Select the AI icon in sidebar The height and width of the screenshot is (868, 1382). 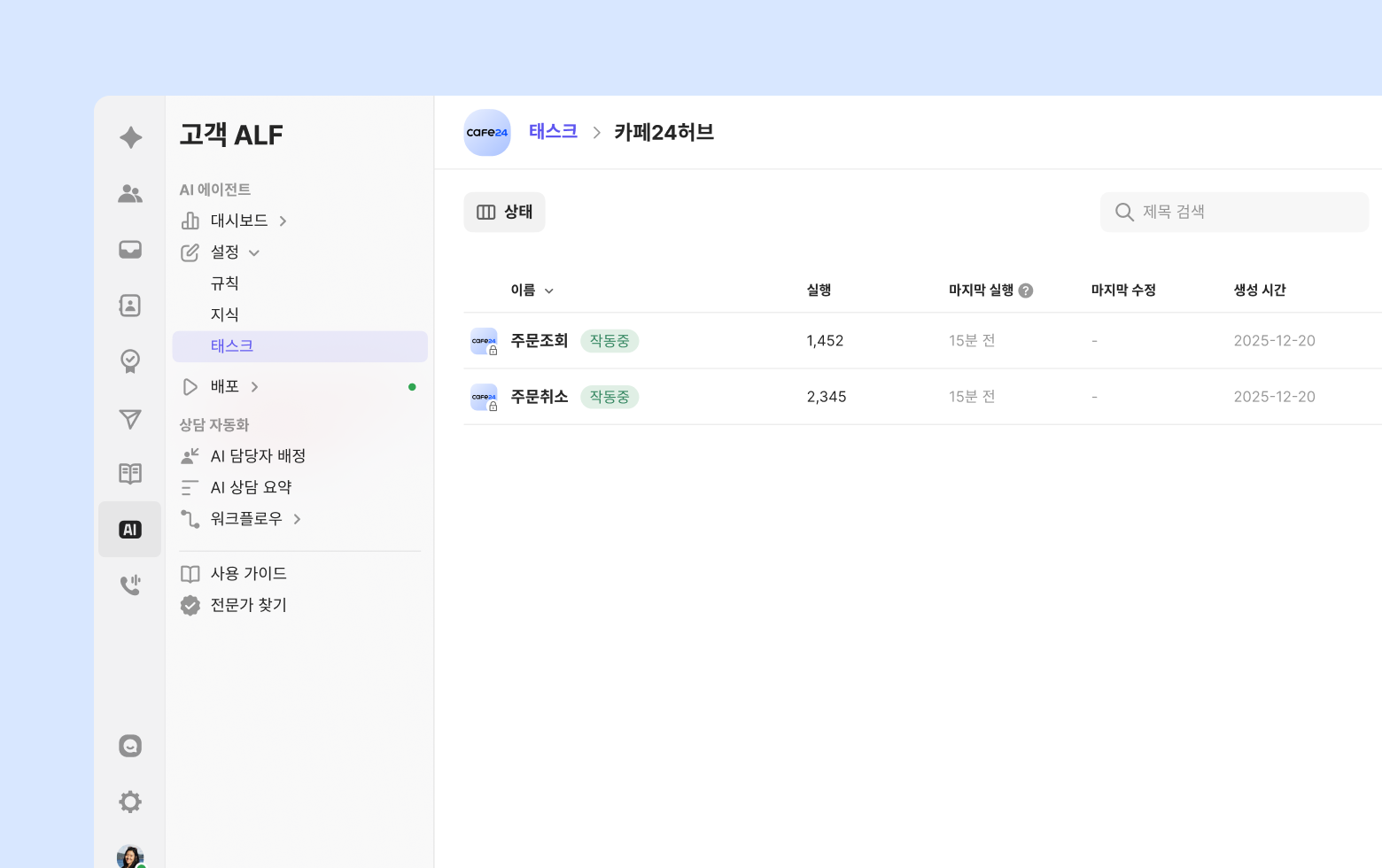click(x=130, y=530)
